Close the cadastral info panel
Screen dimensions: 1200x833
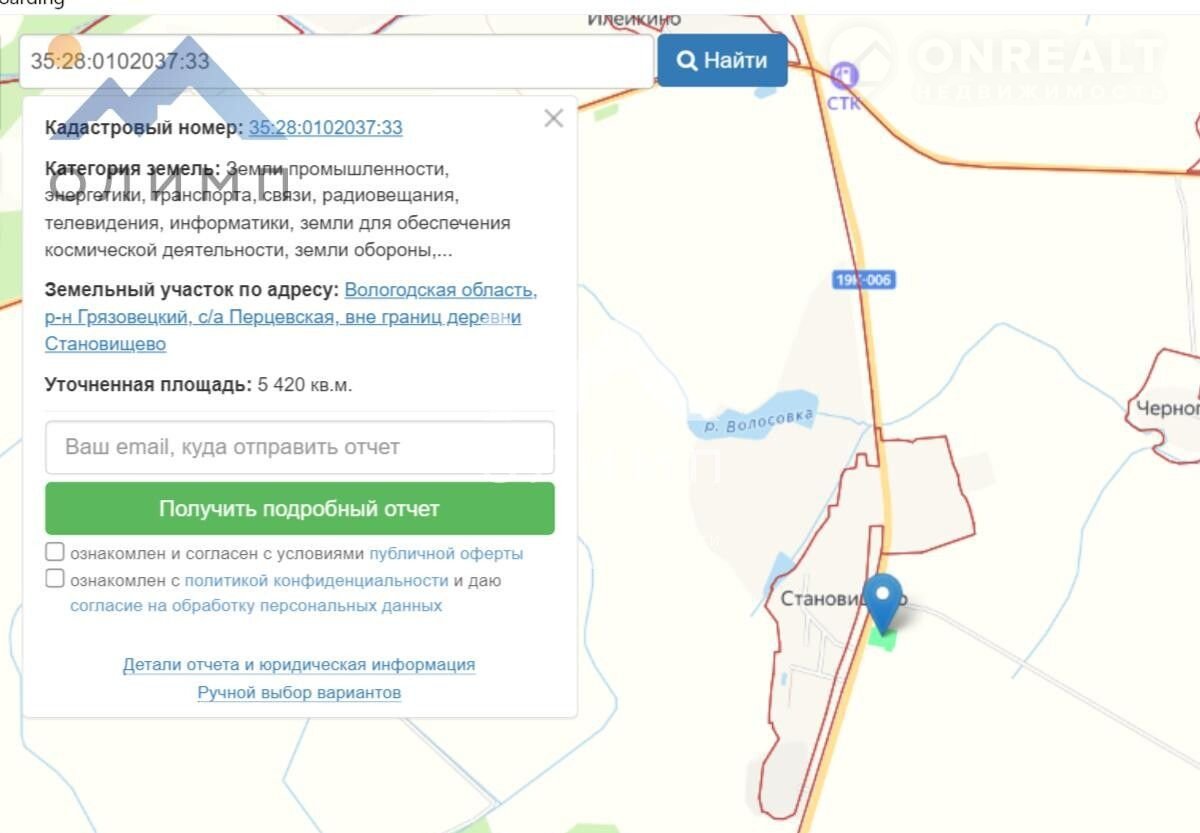pyautogui.click(x=554, y=119)
